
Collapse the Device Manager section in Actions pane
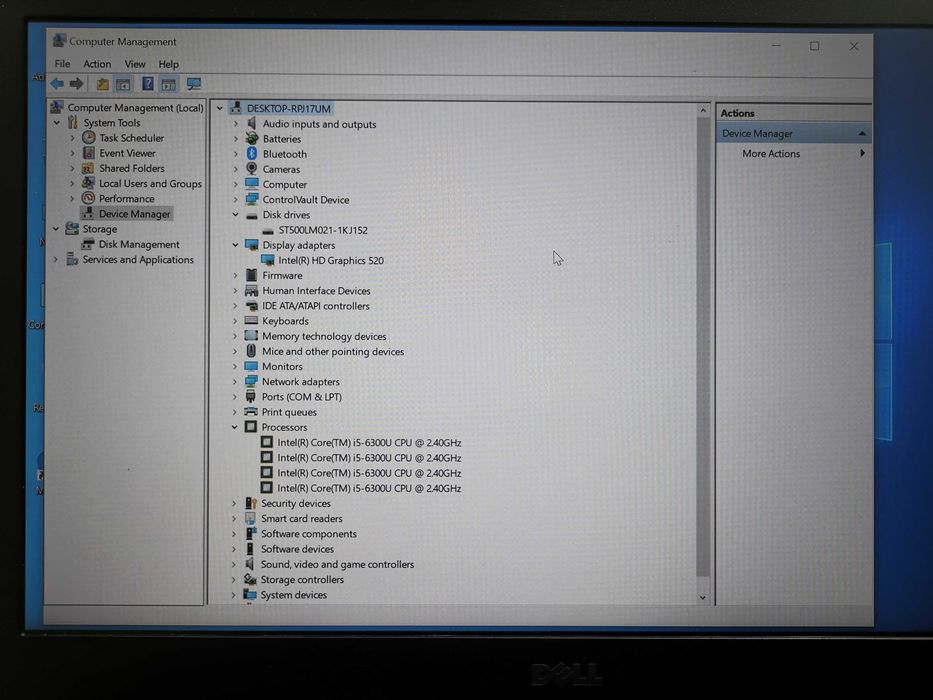click(862, 133)
